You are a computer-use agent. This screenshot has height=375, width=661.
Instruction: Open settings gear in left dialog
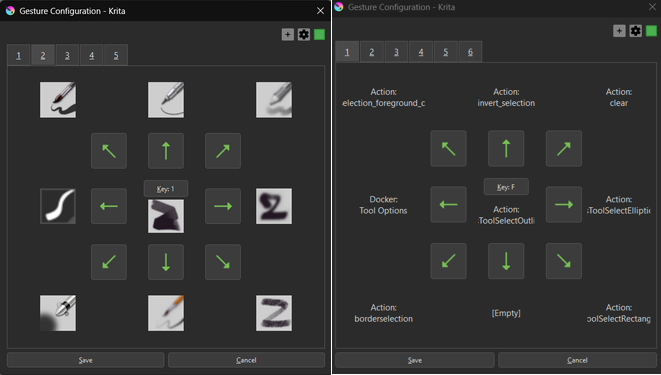coord(304,34)
